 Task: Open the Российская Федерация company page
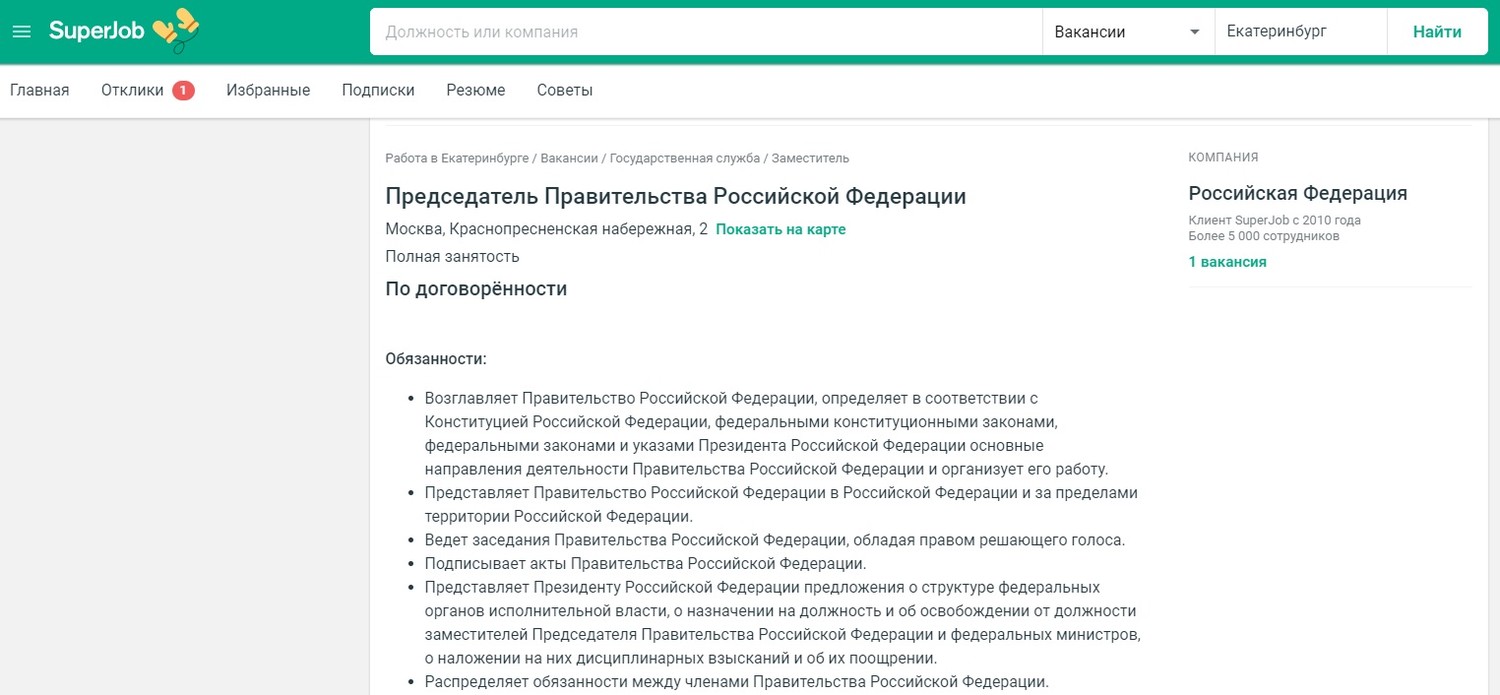[1297, 192]
